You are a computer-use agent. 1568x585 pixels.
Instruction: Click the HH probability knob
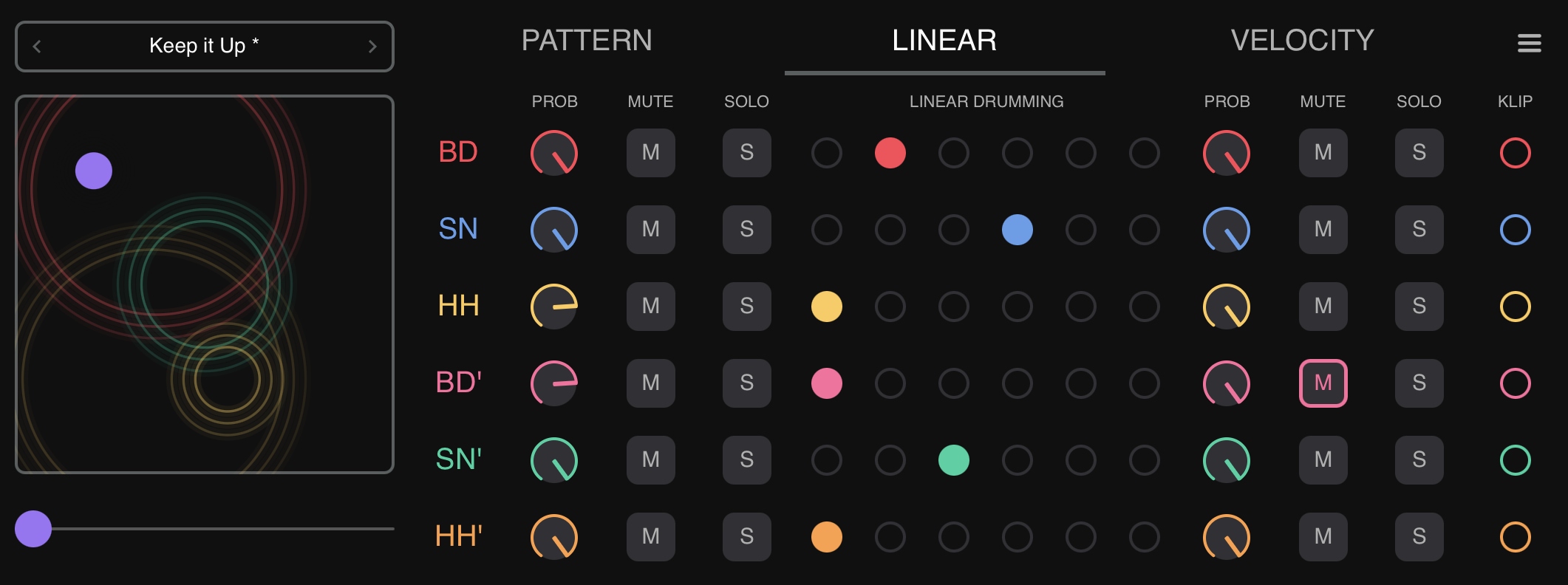554,307
